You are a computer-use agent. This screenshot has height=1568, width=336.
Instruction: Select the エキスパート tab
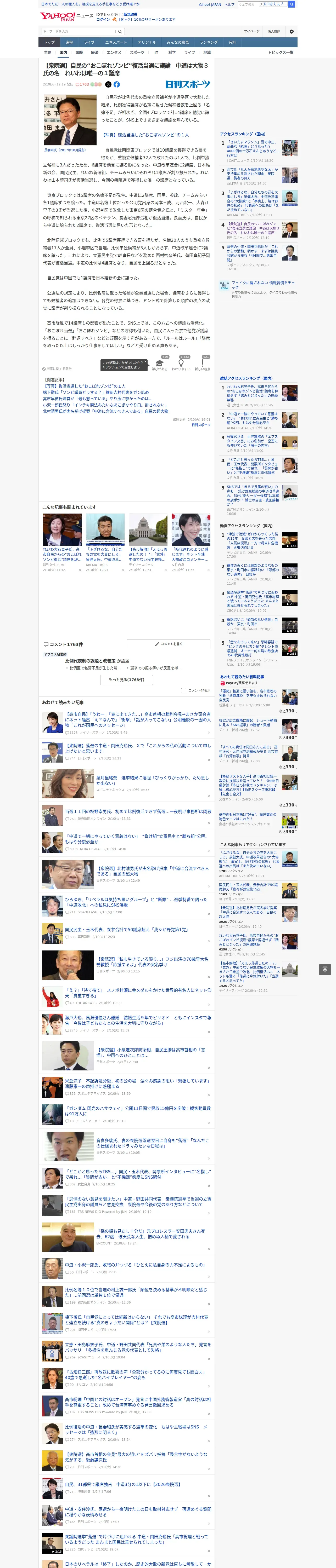coord(116,43)
